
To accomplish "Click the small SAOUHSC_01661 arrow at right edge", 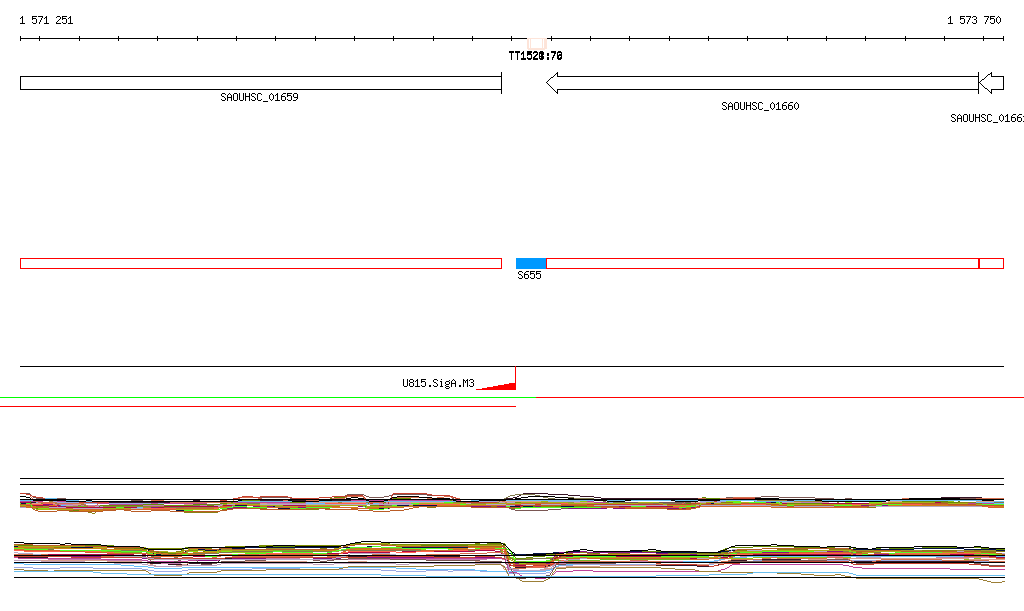I will [x=991, y=83].
